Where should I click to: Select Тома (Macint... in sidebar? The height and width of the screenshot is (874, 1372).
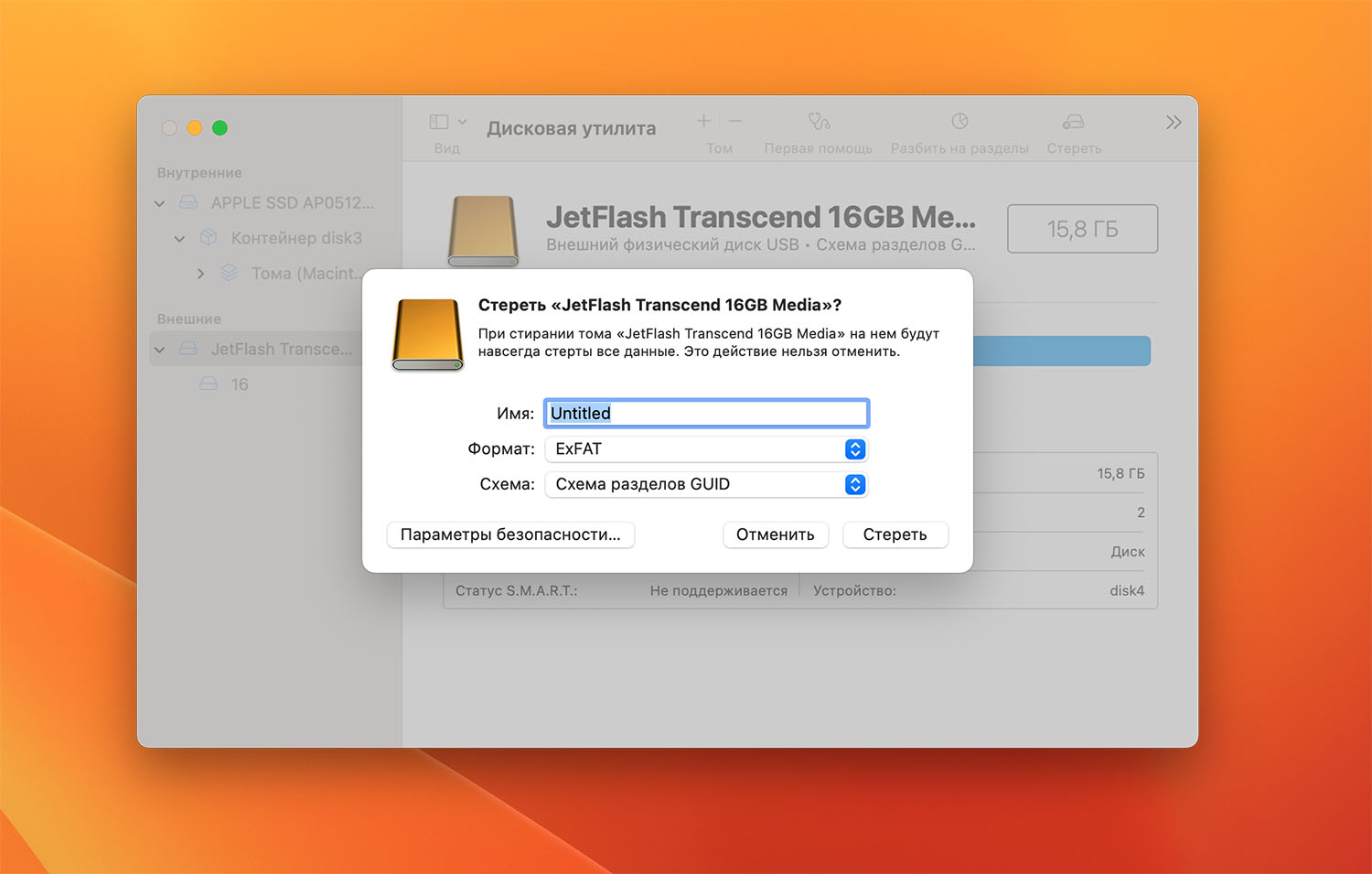(305, 274)
